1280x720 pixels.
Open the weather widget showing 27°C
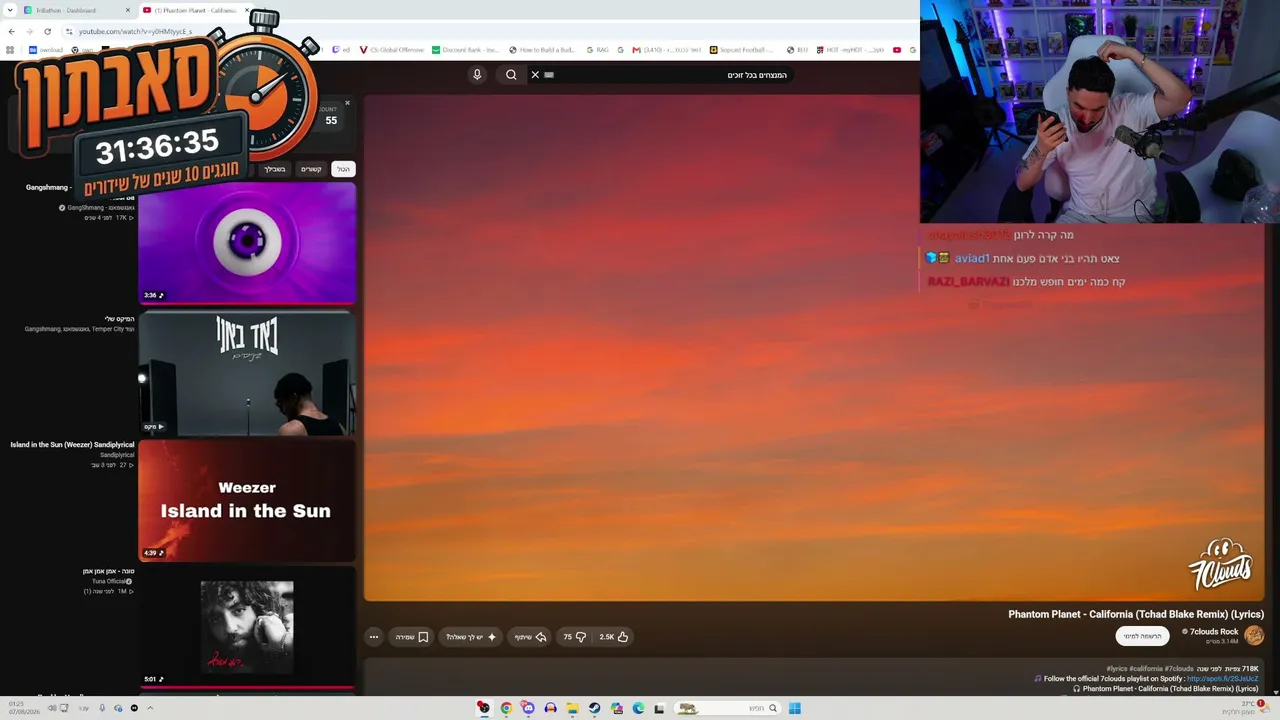1248,708
